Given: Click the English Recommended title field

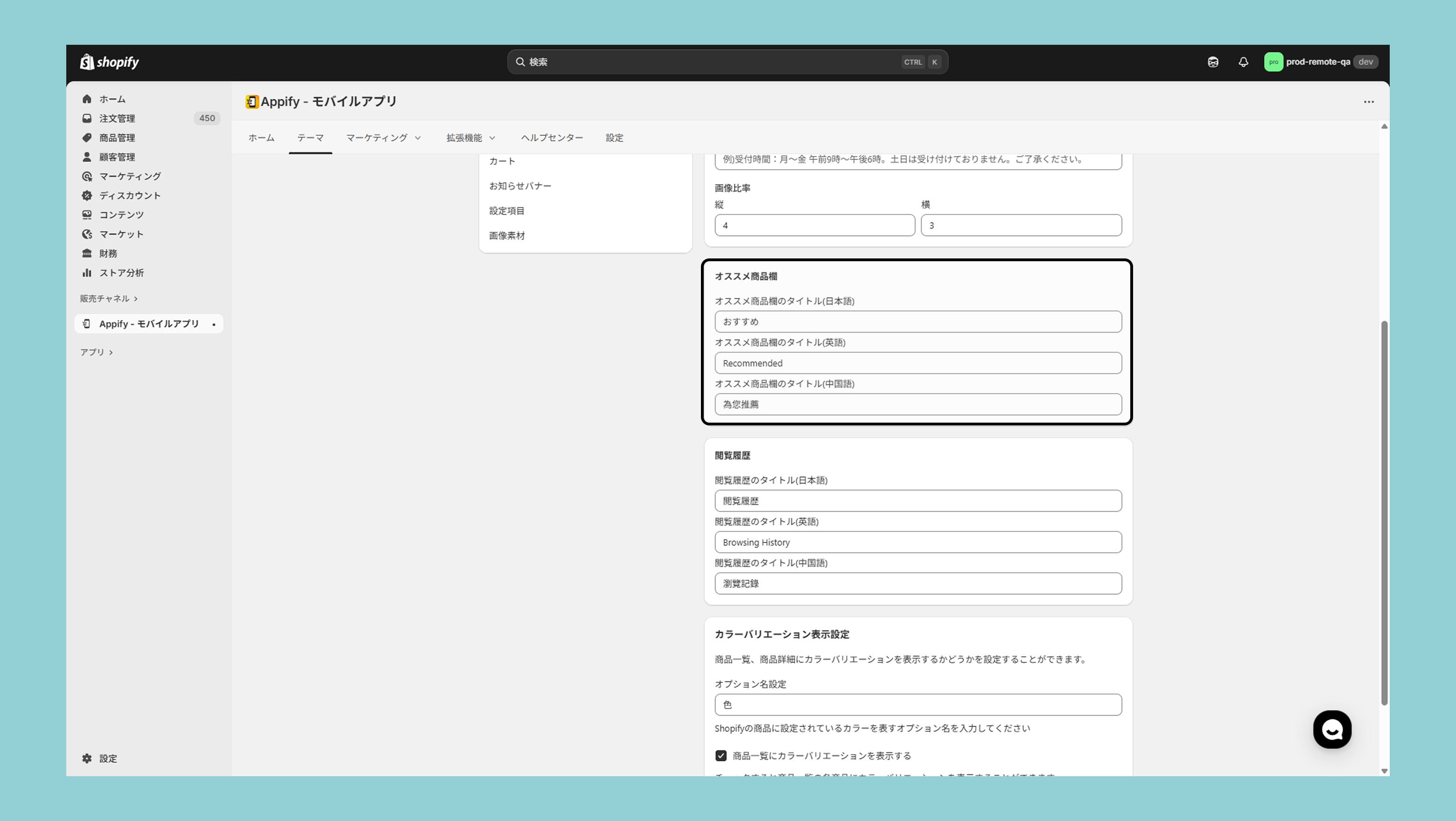Looking at the screenshot, I should tap(917, 363).
